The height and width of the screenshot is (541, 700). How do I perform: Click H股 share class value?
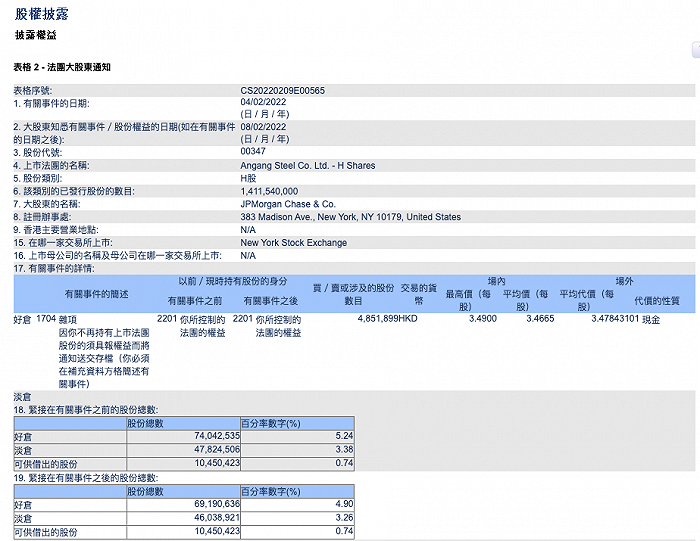(x=248, y=179)
